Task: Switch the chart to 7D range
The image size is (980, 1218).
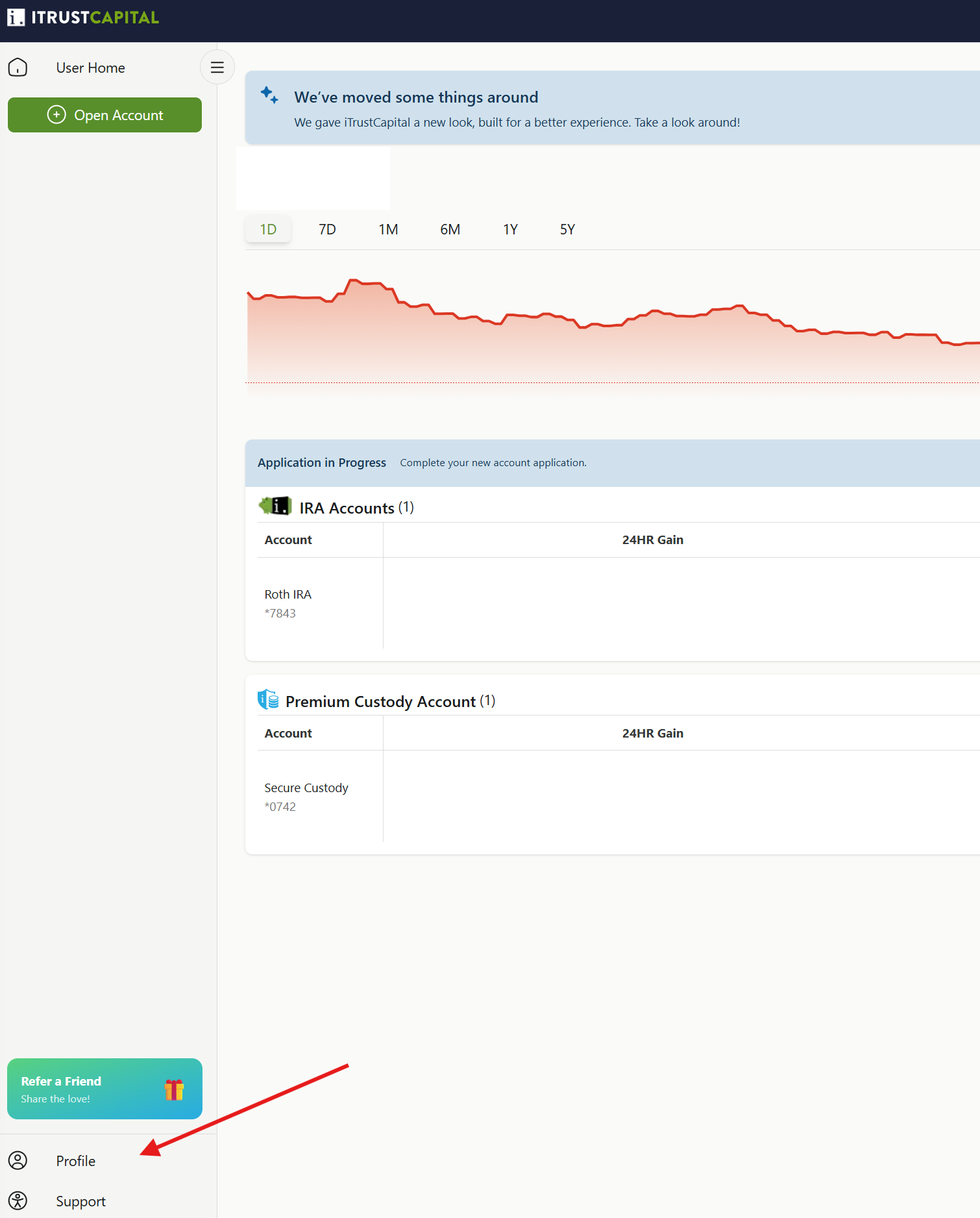Action: 327,229
